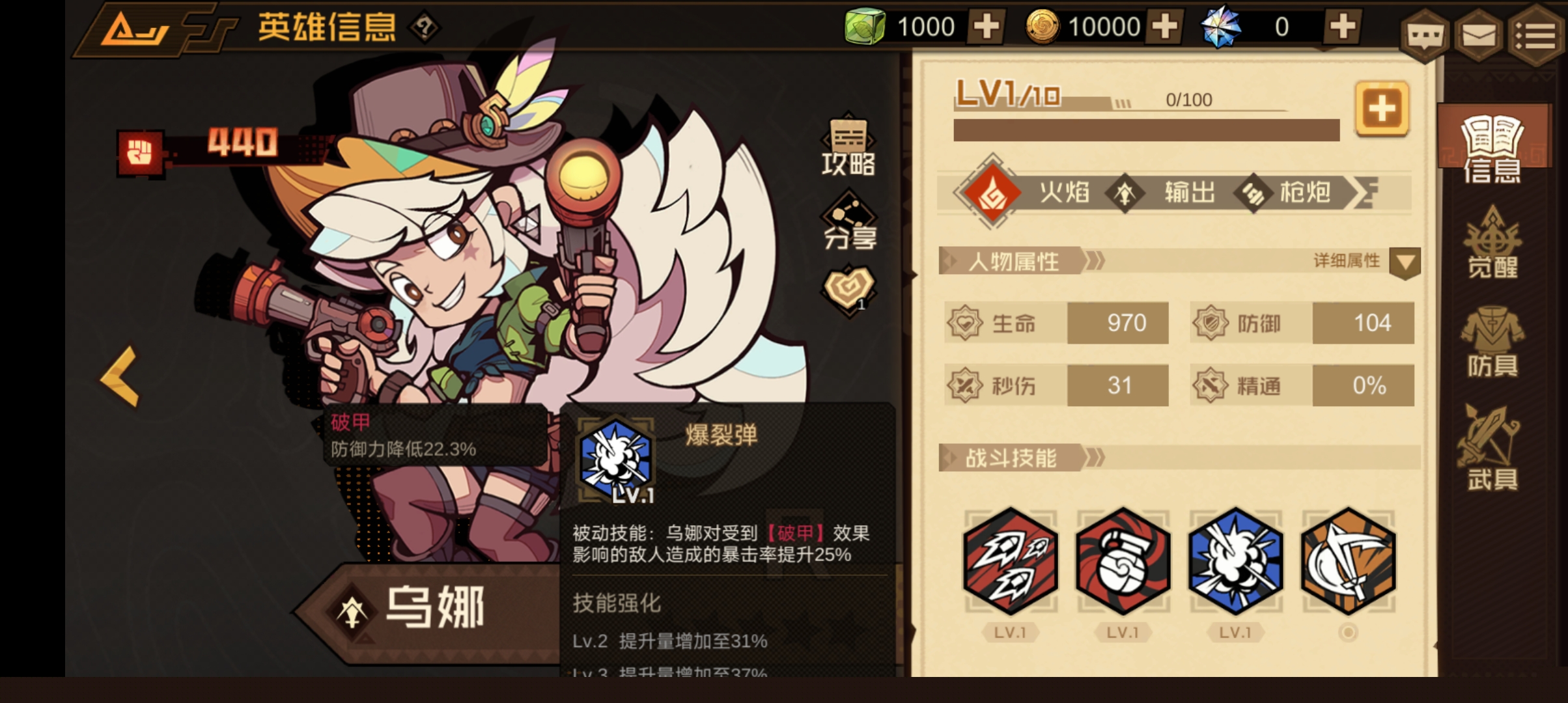Expand 详细属性 dropdown arrow
The image size is (1568, 703).
click(1405, 263)
